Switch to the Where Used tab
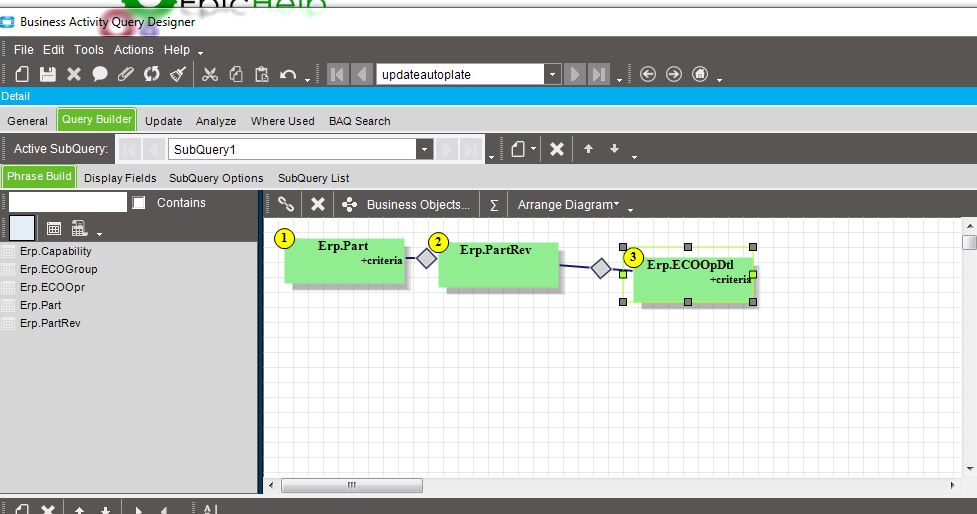 point(283,121)
